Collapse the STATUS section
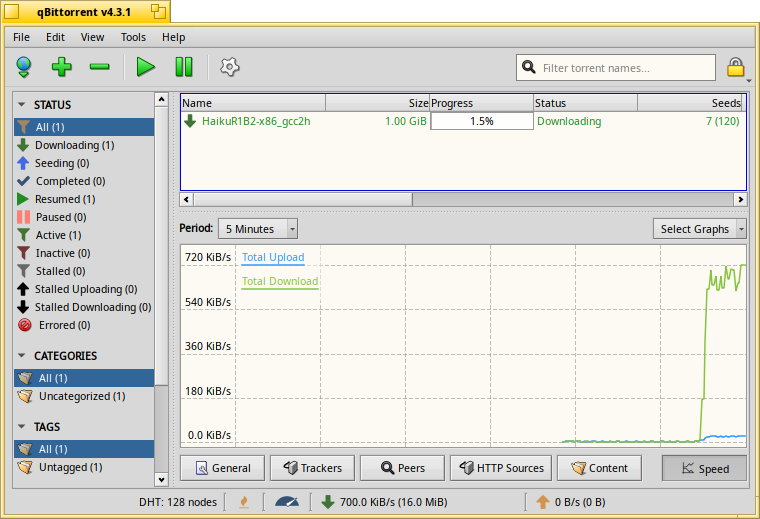760x519 pixels. pos(21,104)
